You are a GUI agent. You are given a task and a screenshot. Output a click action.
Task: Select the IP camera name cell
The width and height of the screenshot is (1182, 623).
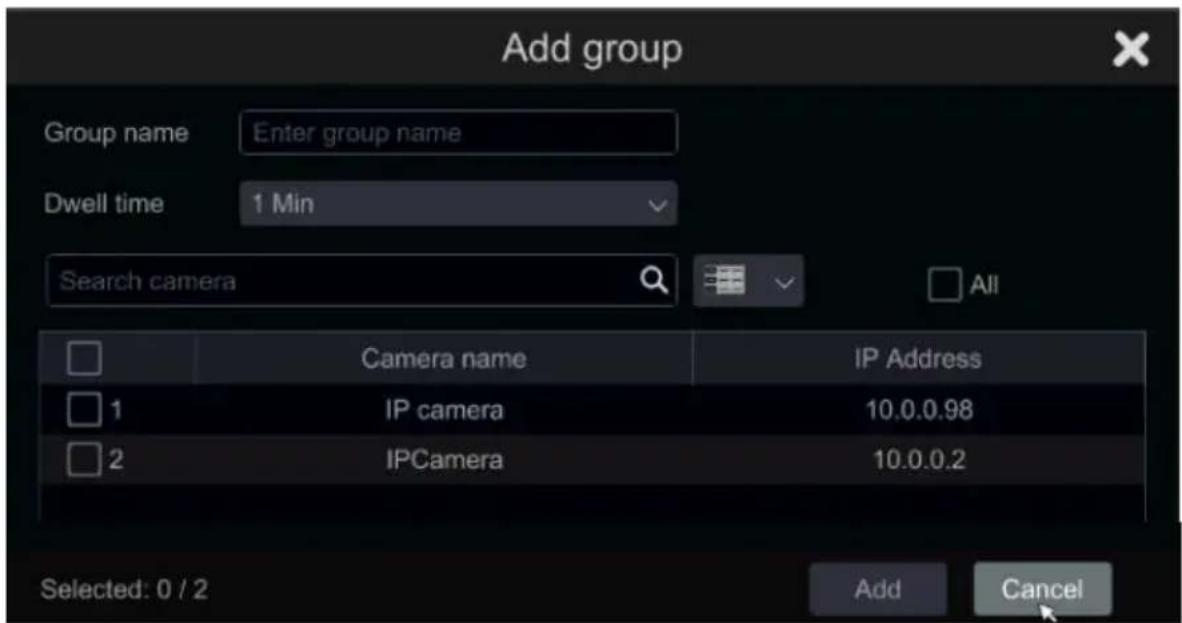tap(443, 410)
